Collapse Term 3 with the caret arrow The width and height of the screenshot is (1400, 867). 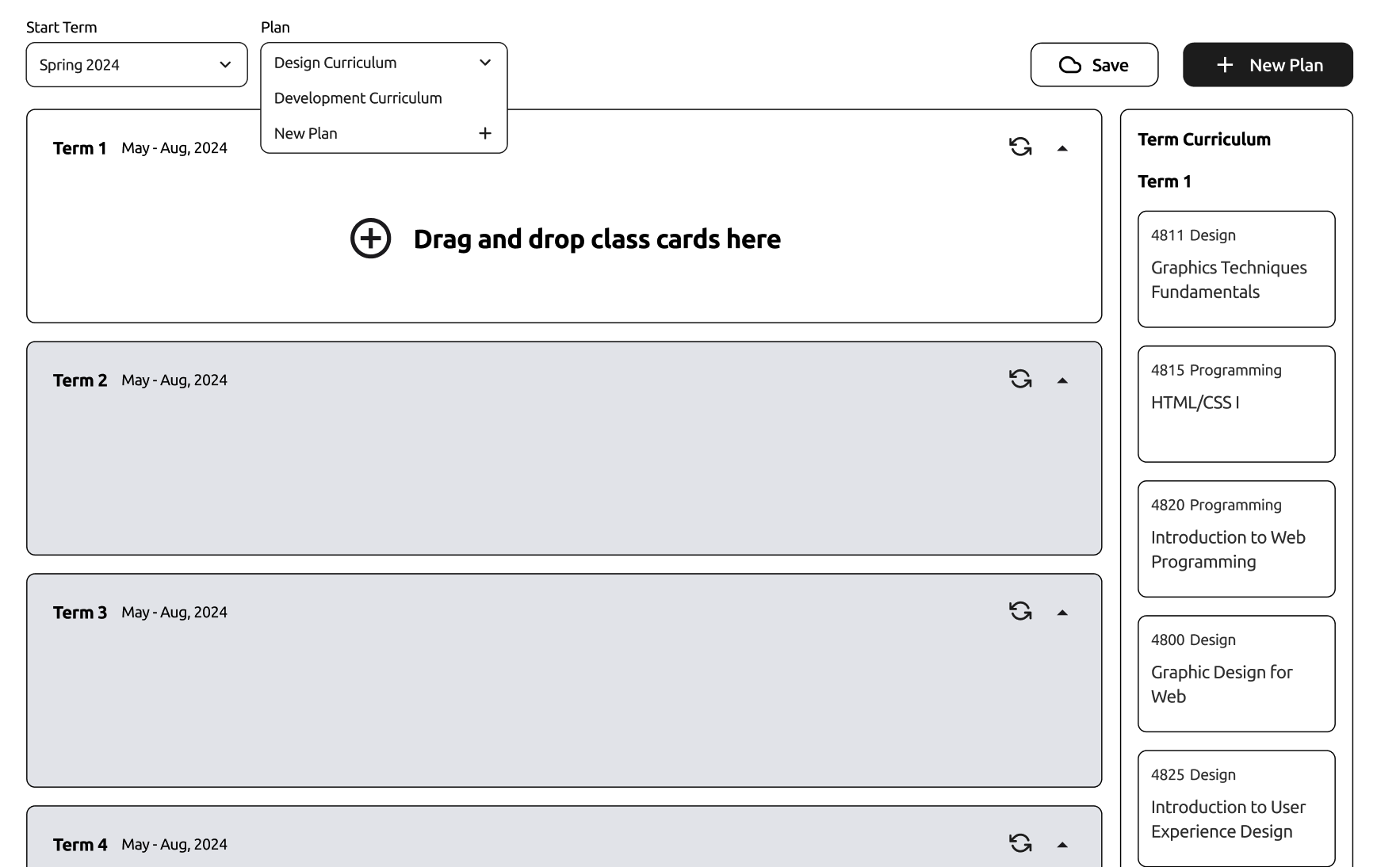(1062, 613)
